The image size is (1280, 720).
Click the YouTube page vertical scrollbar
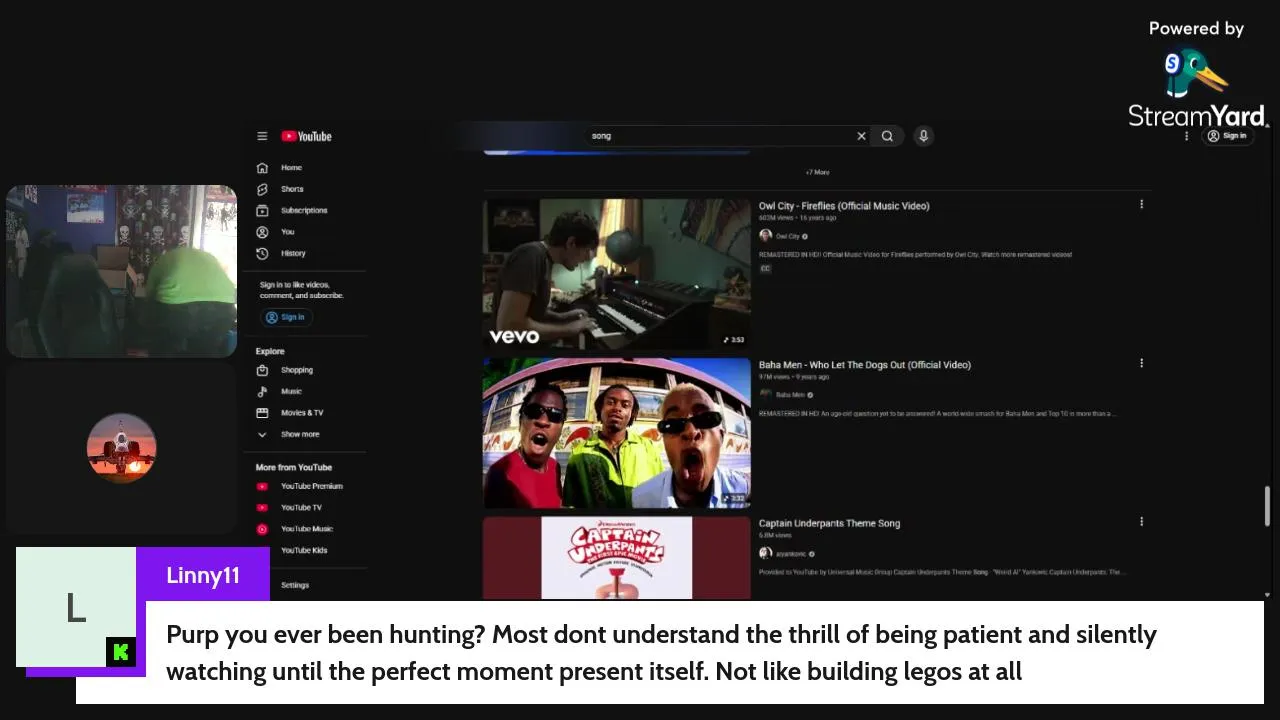pyautogui.click(x=1268, y=506)
